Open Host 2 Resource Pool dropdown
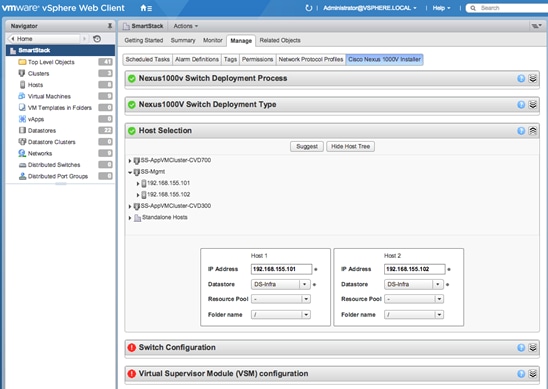Screen dimensions: 548x389 [414, 299]
